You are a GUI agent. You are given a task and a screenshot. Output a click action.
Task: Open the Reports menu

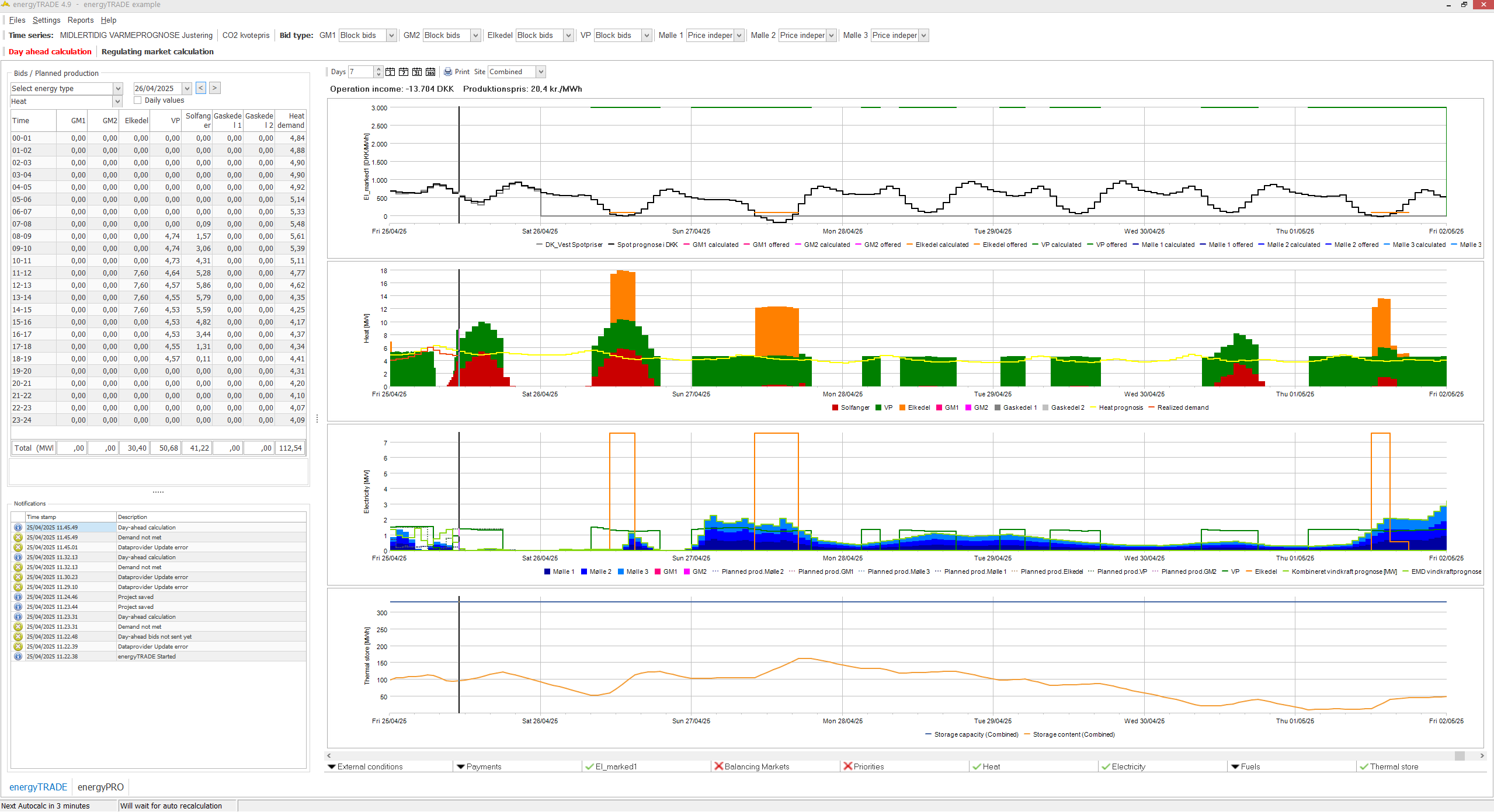81,20
